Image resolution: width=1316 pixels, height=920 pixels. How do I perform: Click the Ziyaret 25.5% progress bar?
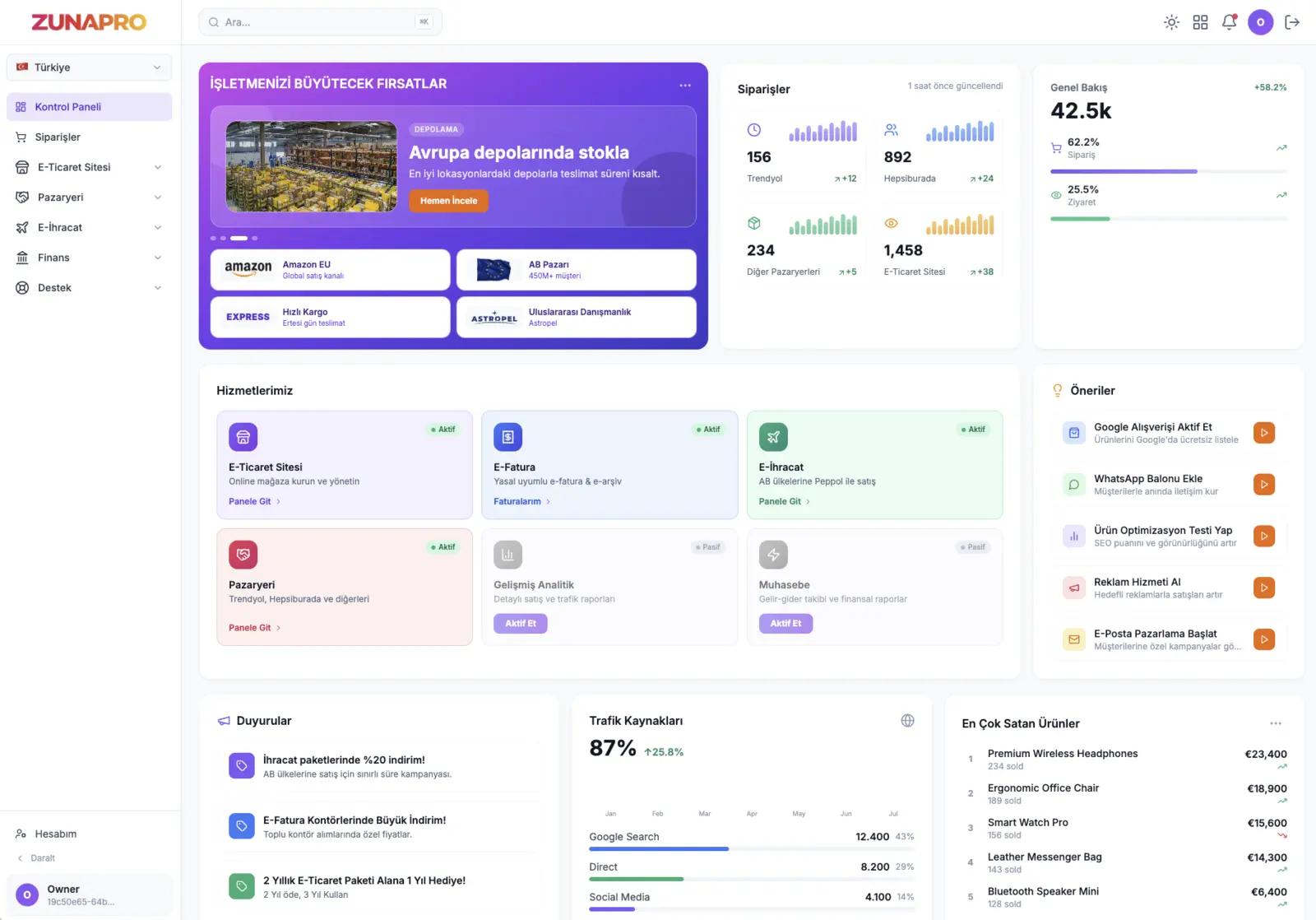[x=1168, y=219]
